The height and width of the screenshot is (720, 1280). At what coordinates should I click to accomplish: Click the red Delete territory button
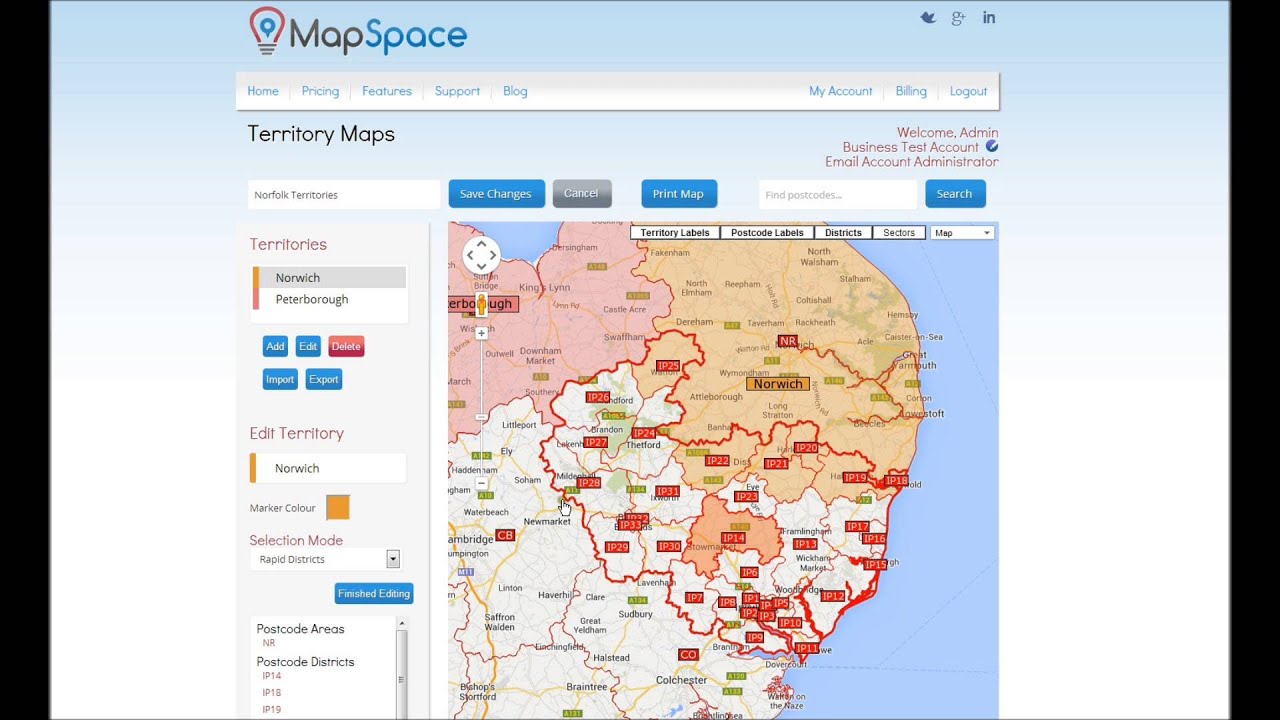(x=346, y=347)
